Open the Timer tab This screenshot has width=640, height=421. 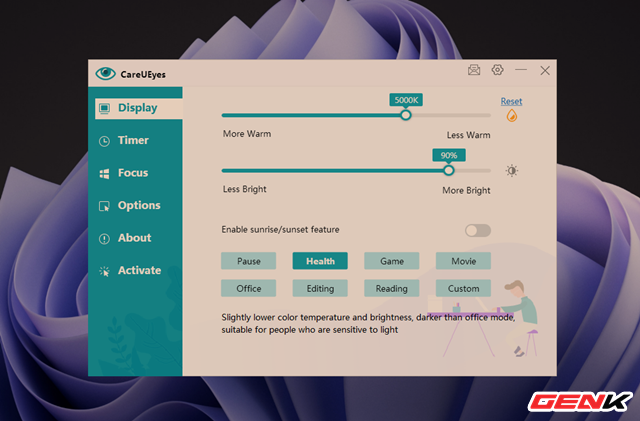click(135, 140)
